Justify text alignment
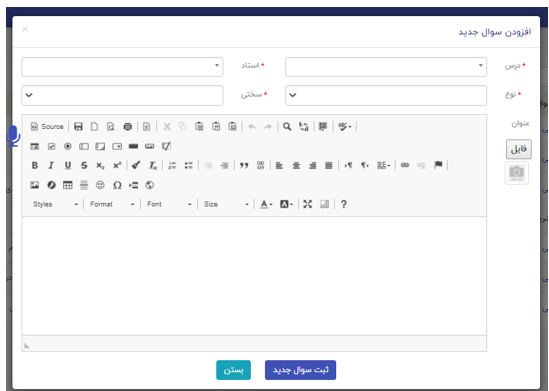 click(328, 165)
